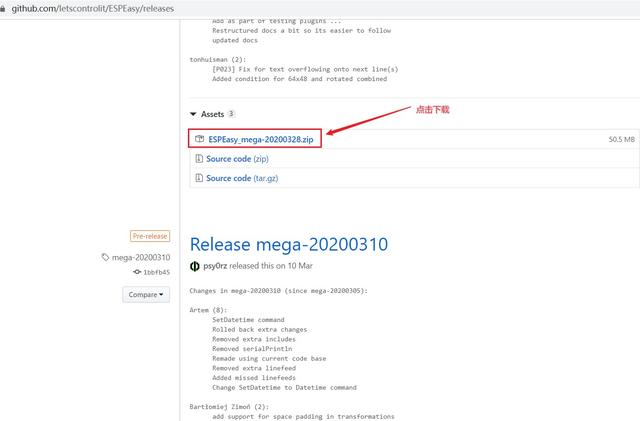Open the Compare dropdown
The width and height of the screenshot is (640, 421).
(146, 294)
